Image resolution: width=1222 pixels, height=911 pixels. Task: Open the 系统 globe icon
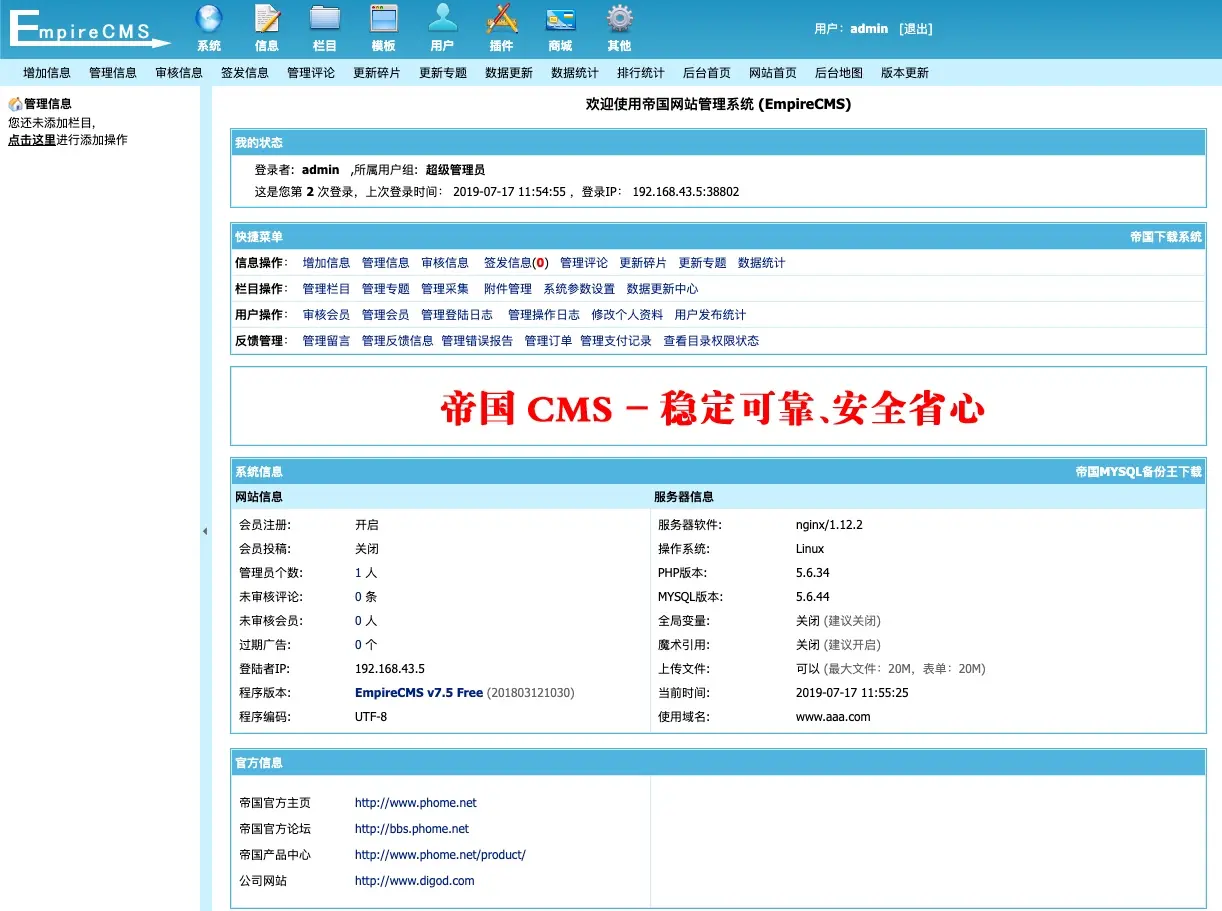coord(209,27)
